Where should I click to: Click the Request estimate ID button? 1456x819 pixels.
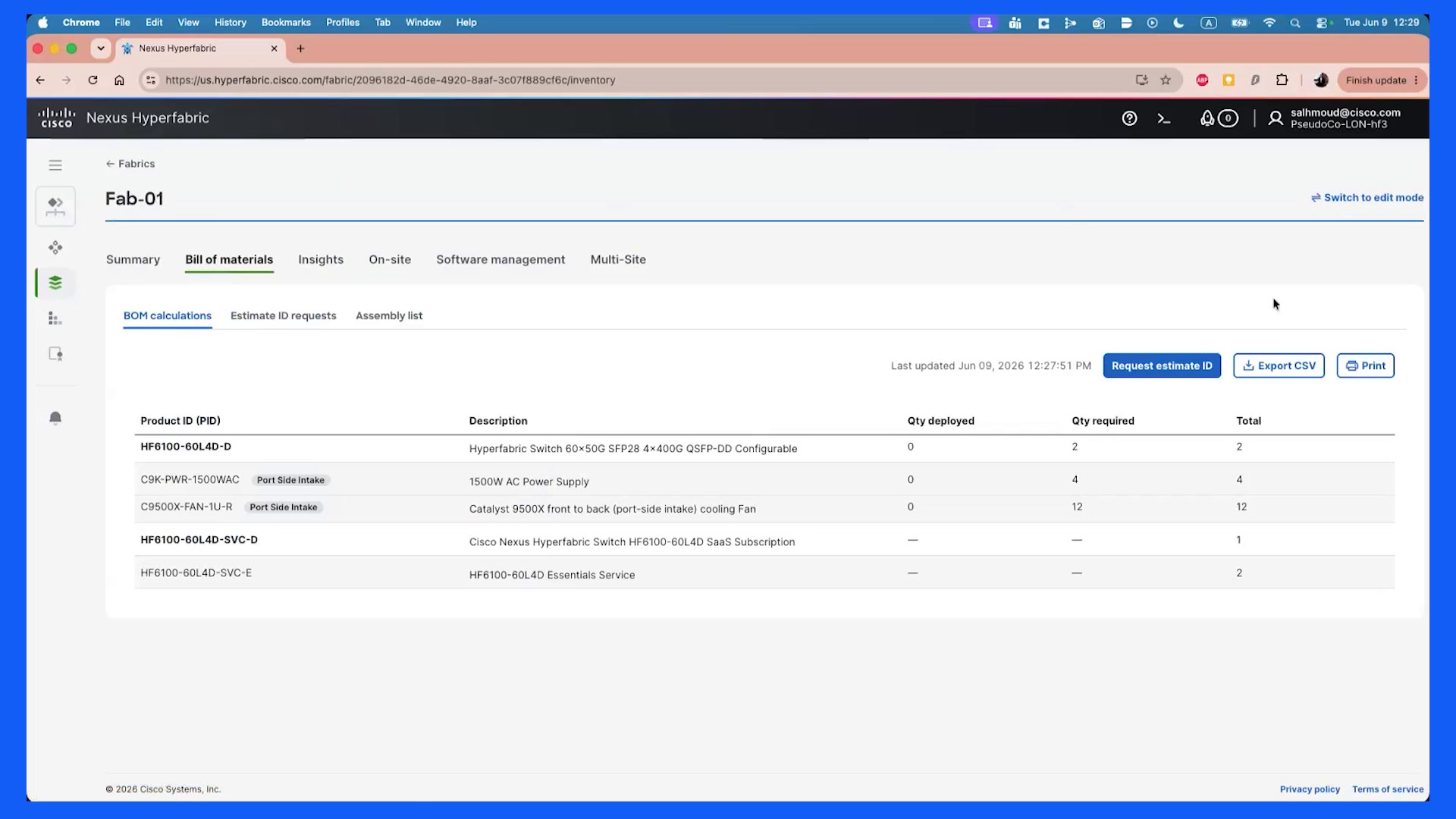coord(1162,366)
